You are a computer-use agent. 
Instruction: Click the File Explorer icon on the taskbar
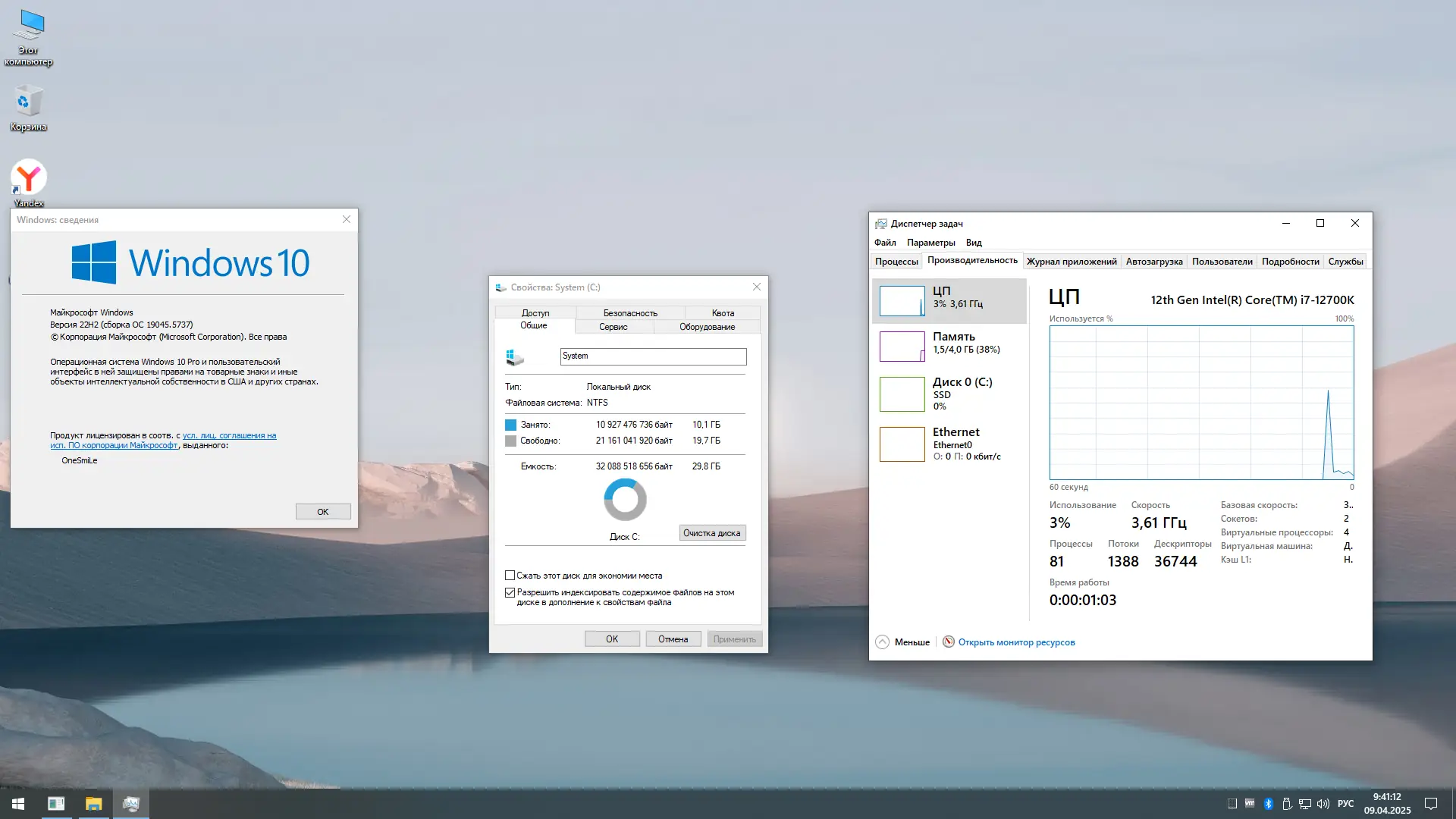(93, 804)
